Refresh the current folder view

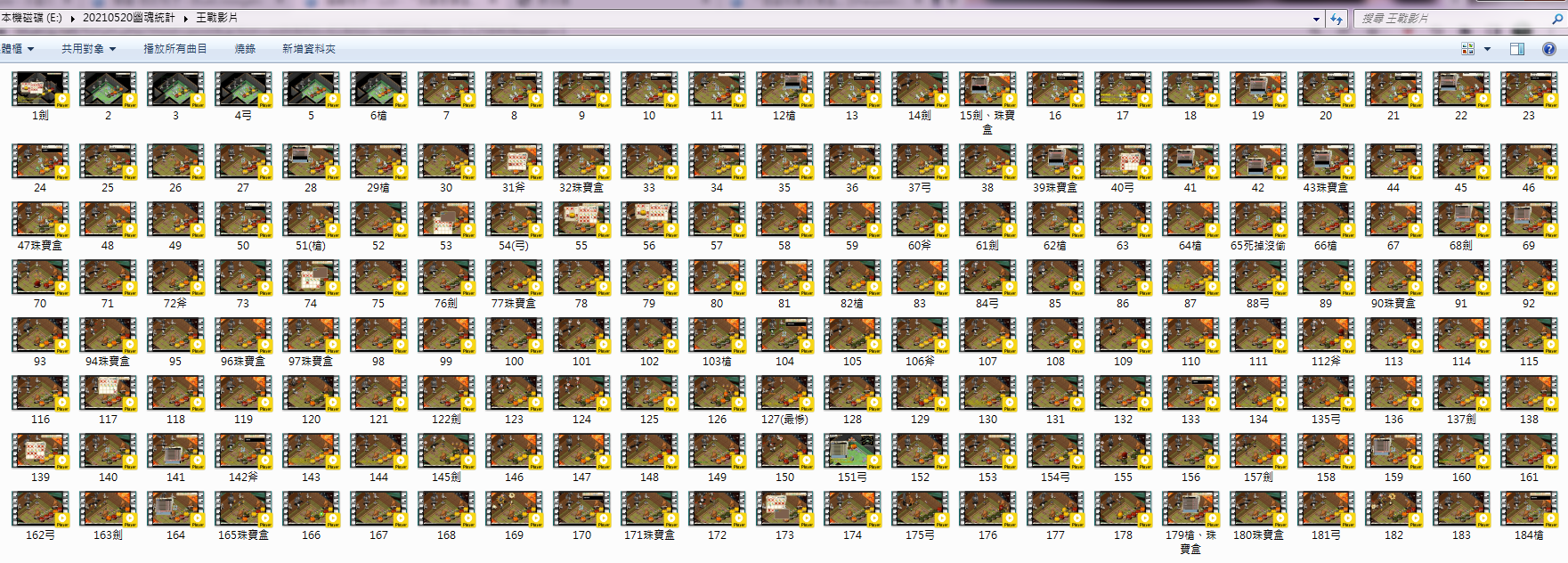coord(1336,18)
